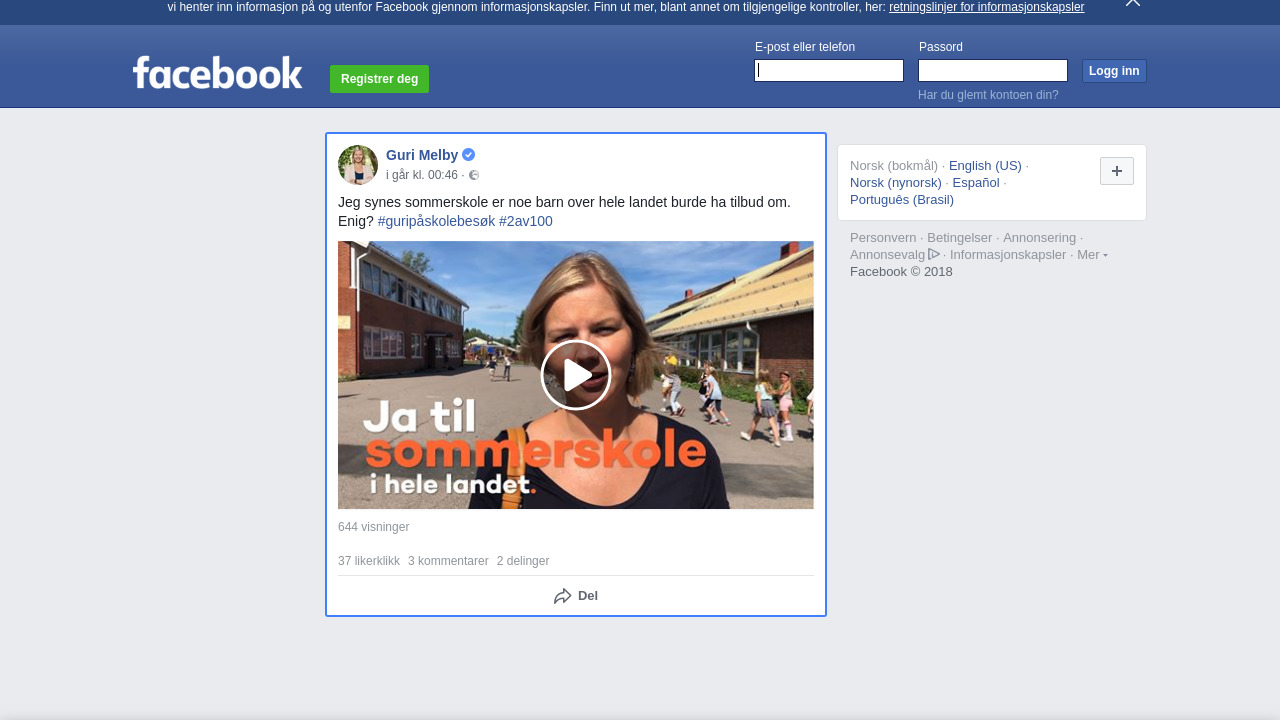Open the Har du glemt kontoen din link
1280x720 pixels.
[x=988, y=95]
